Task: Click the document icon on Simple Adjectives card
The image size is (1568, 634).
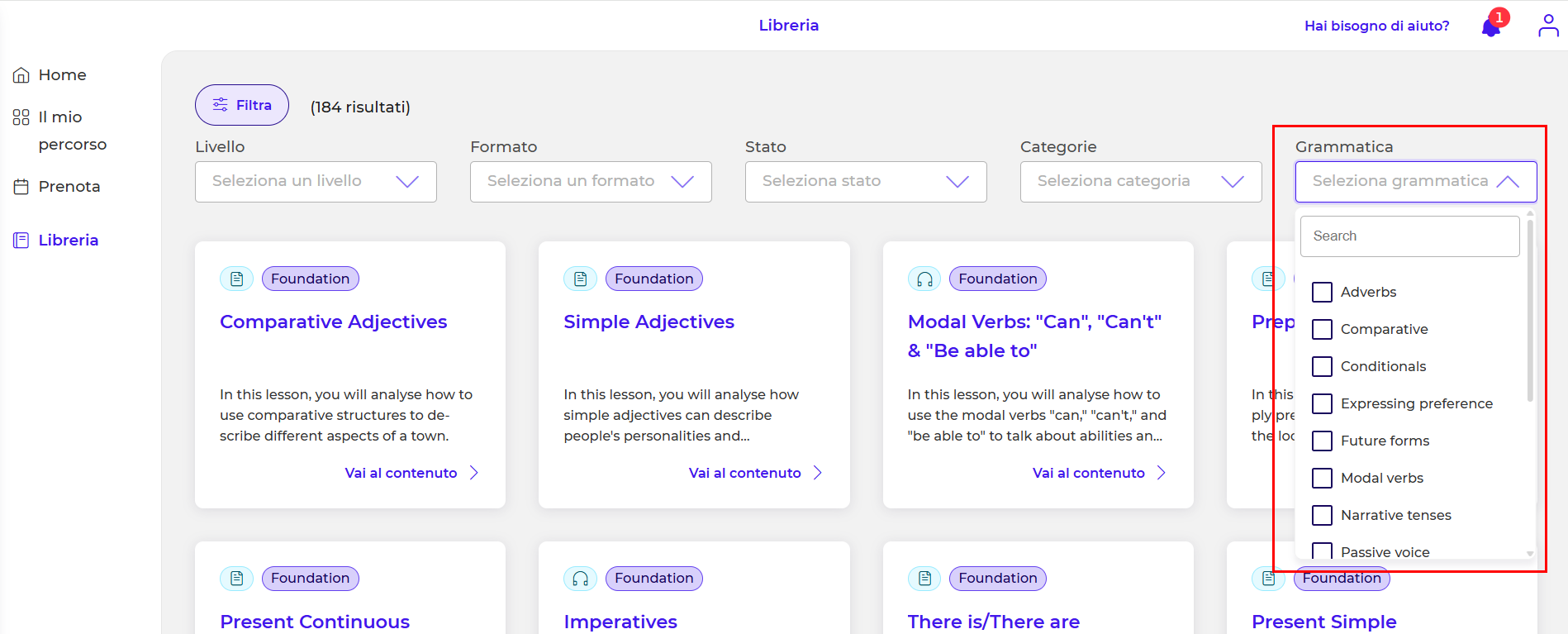Action: (x=581, y=279)
